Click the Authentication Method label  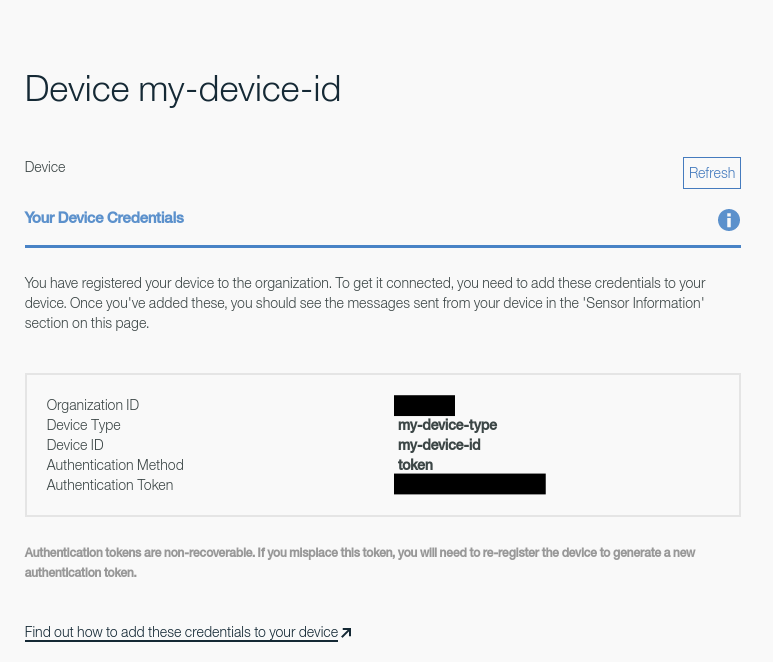coord(115,465)
